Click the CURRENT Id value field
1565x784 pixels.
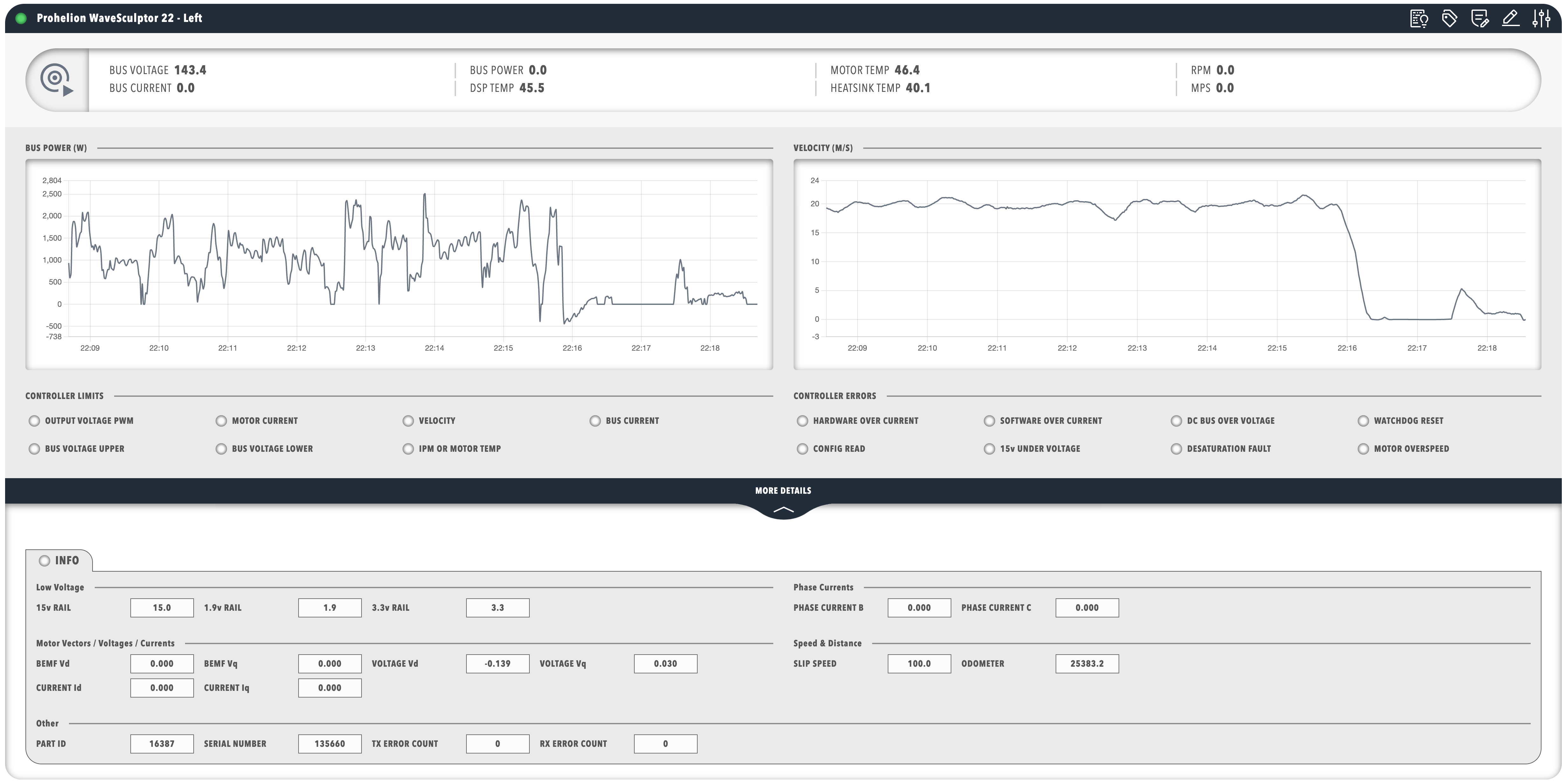[x=162, y=688]
